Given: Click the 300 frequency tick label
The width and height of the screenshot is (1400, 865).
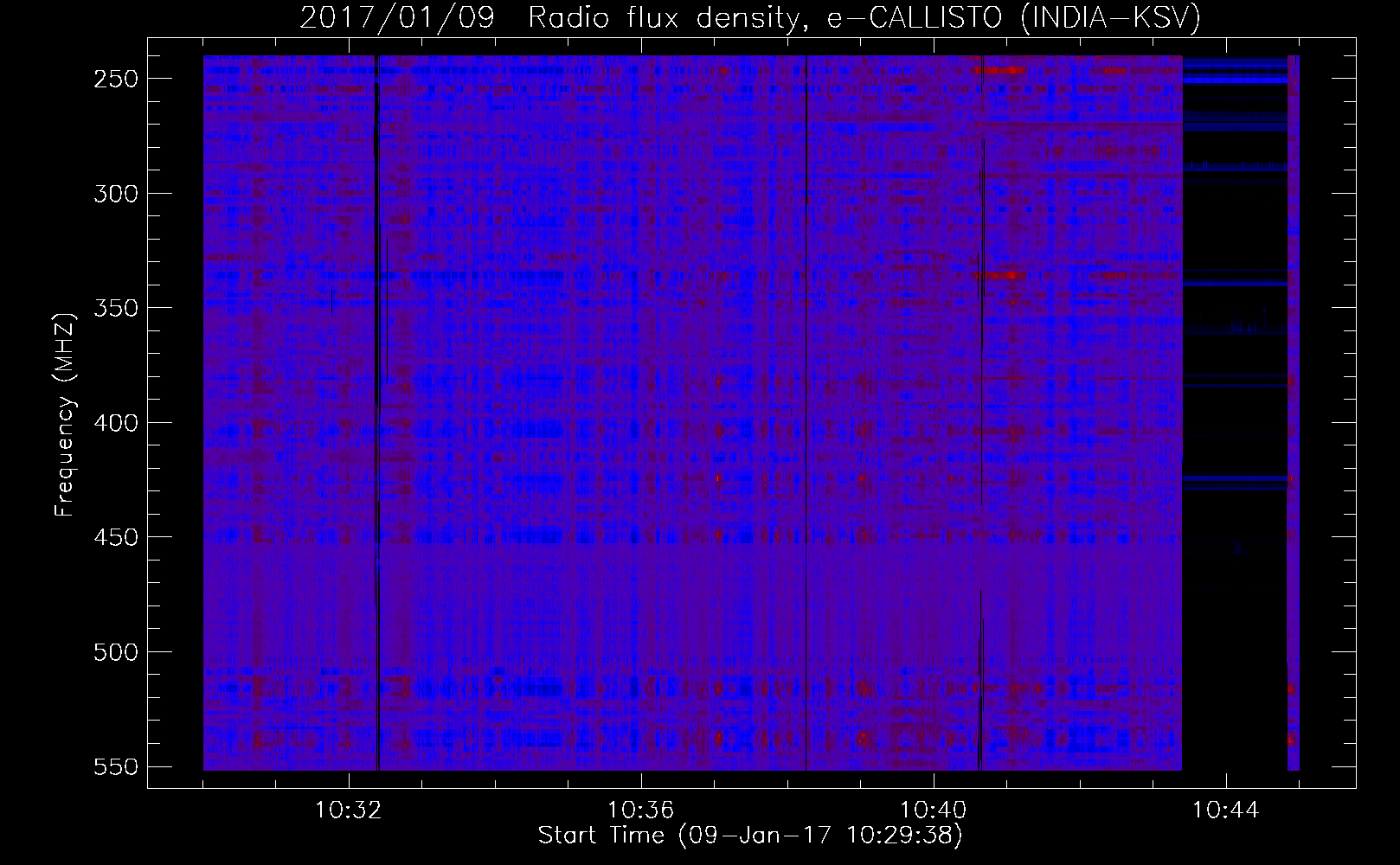Looking at the screenshot, I should click(x=116, y=194).
